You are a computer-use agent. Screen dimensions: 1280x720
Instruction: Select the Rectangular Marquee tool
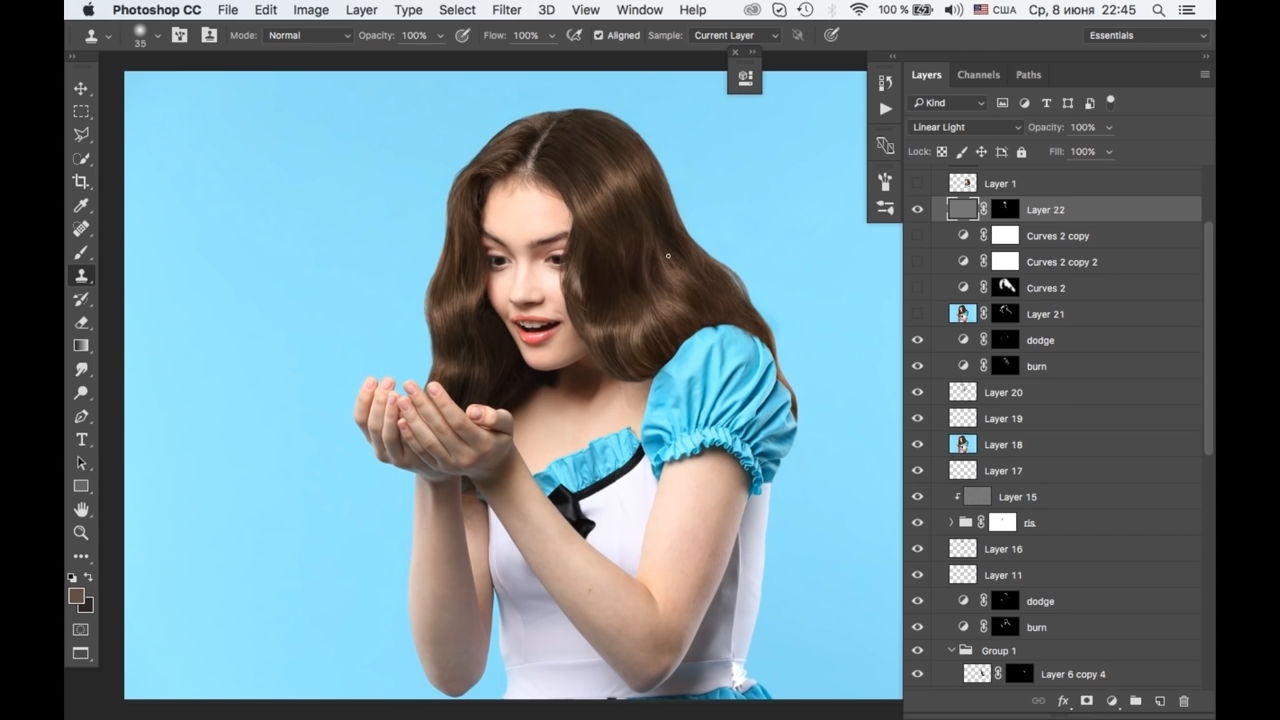(81, 112)
